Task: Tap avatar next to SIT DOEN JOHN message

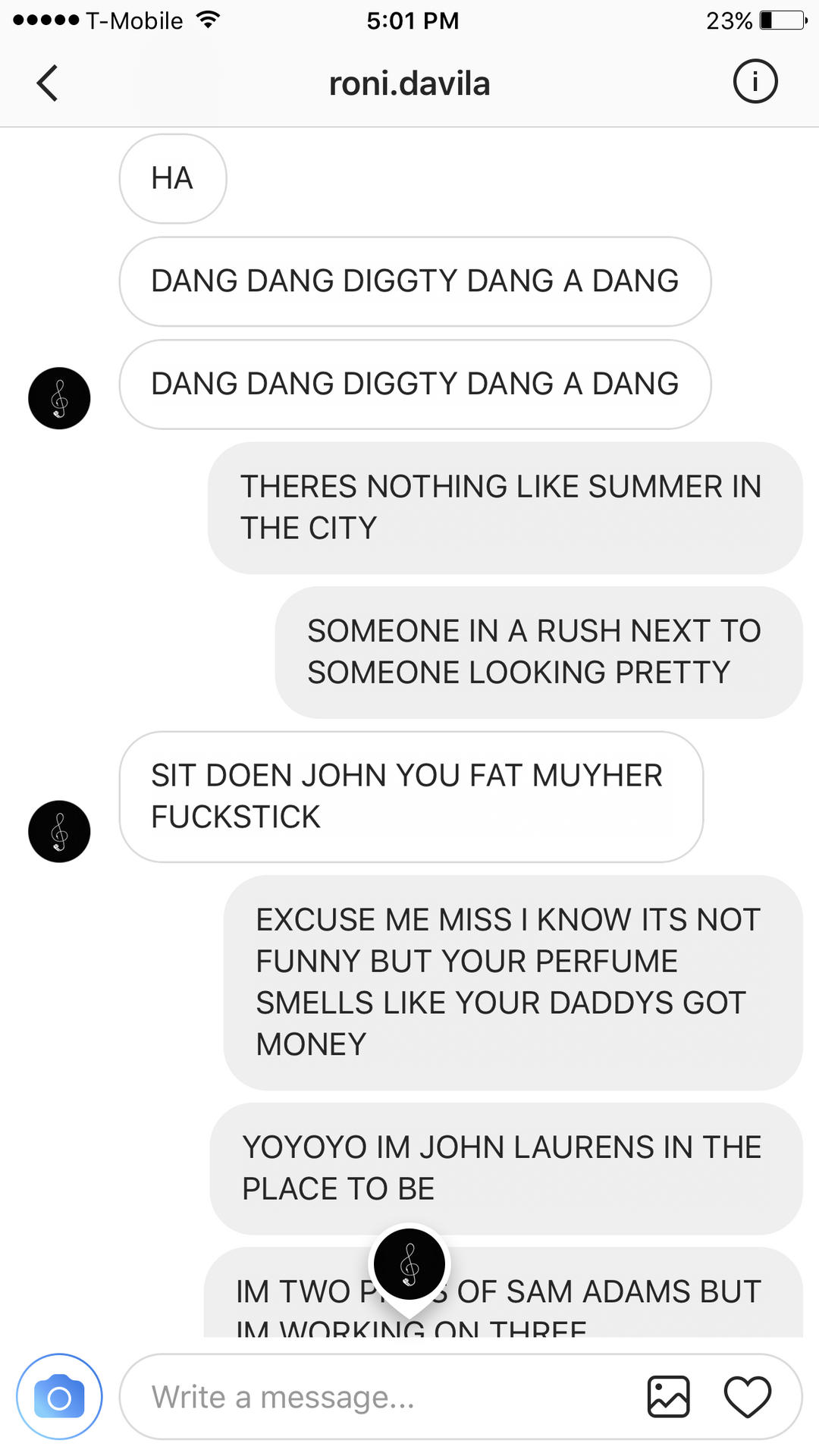Action: (x=59, y=831)
